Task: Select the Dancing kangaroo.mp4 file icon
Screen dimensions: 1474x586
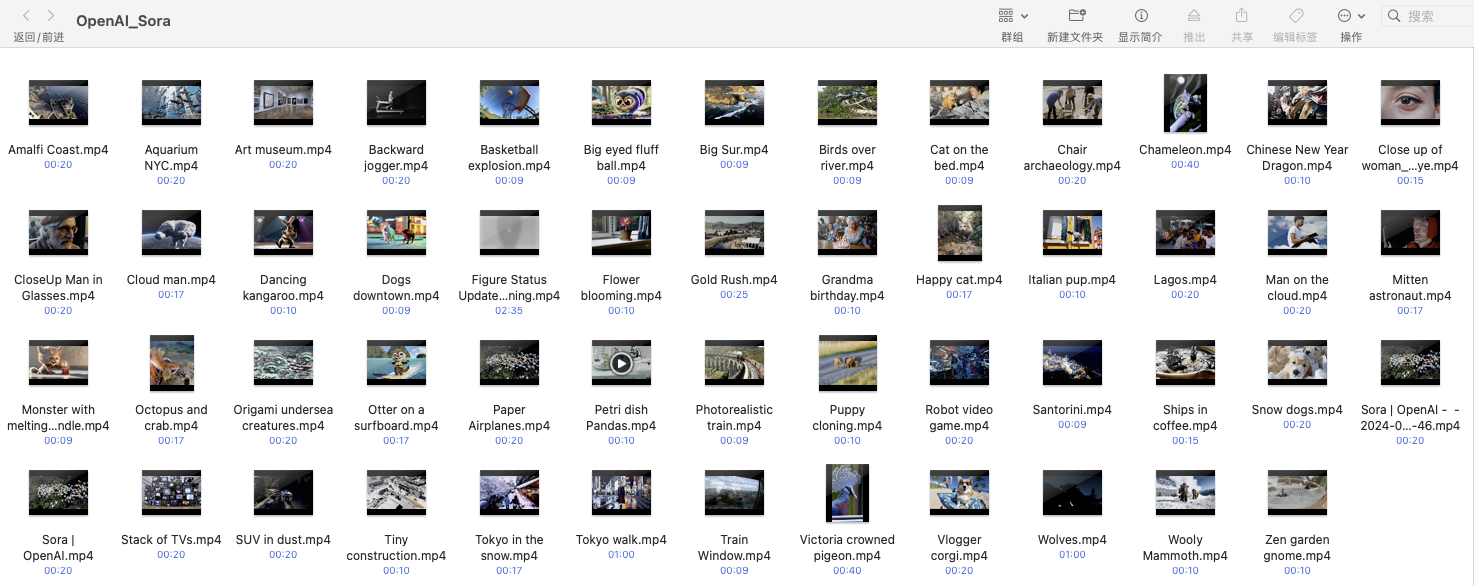Action: (x=283, y=233)
